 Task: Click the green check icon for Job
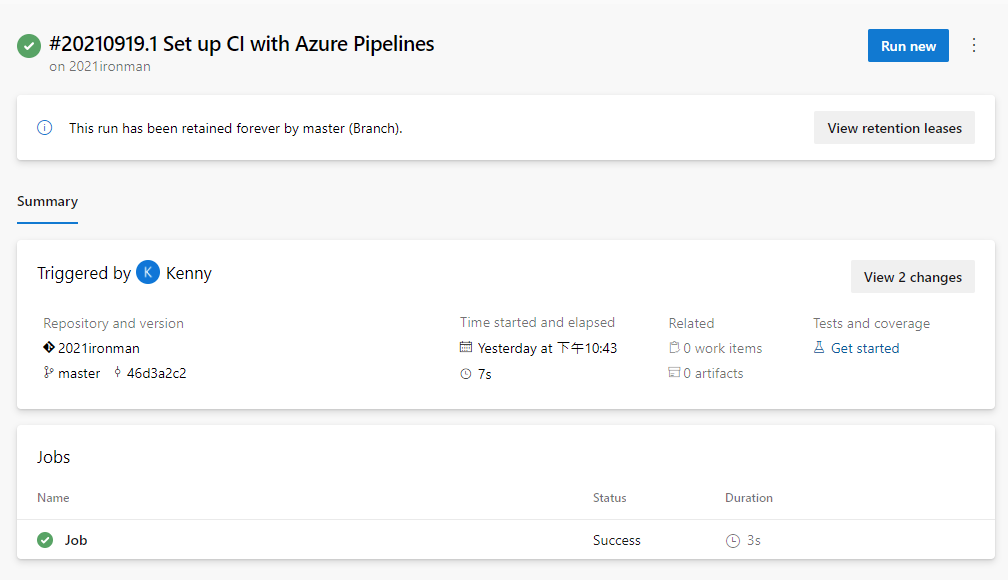coord(45,540)
